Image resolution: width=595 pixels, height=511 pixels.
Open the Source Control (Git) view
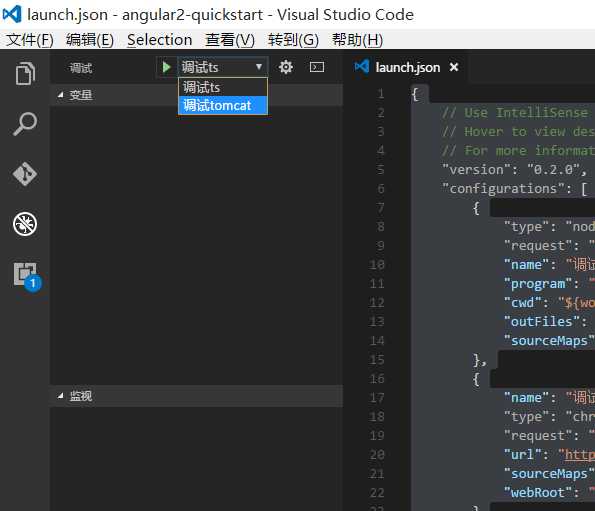[x=25, y=174]
